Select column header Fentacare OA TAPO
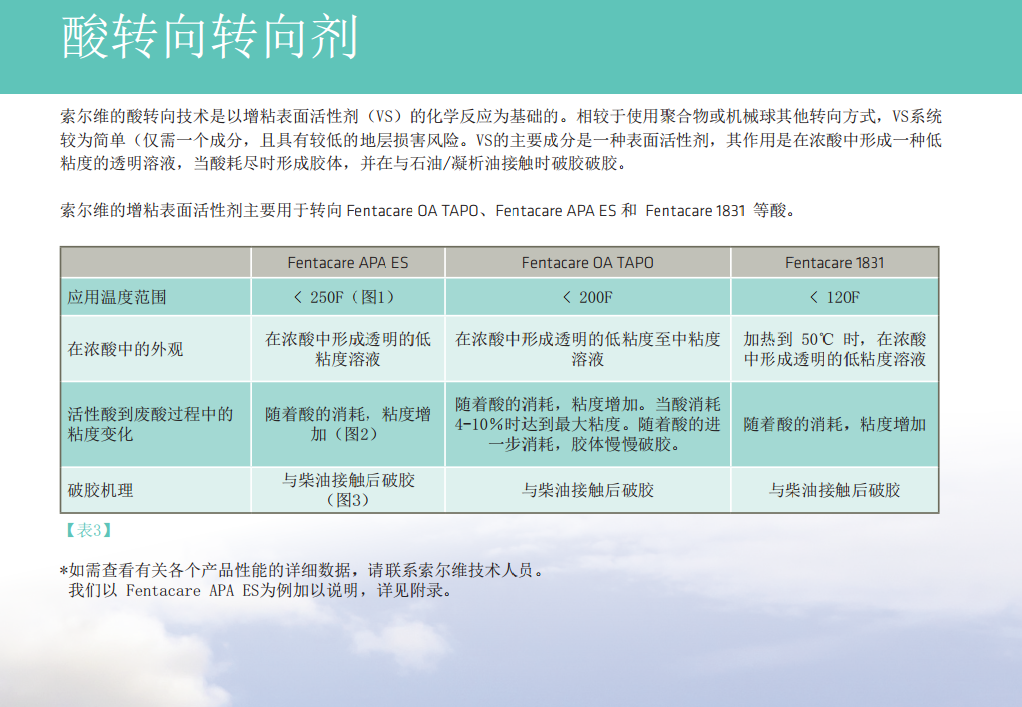 pyautogui.click(x=587, y=263)
